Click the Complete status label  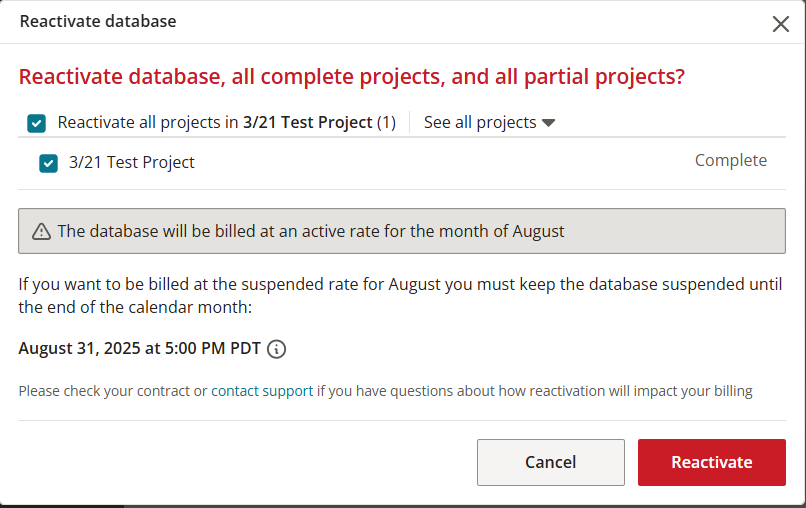pyautogui.click(x=730, y=160)
